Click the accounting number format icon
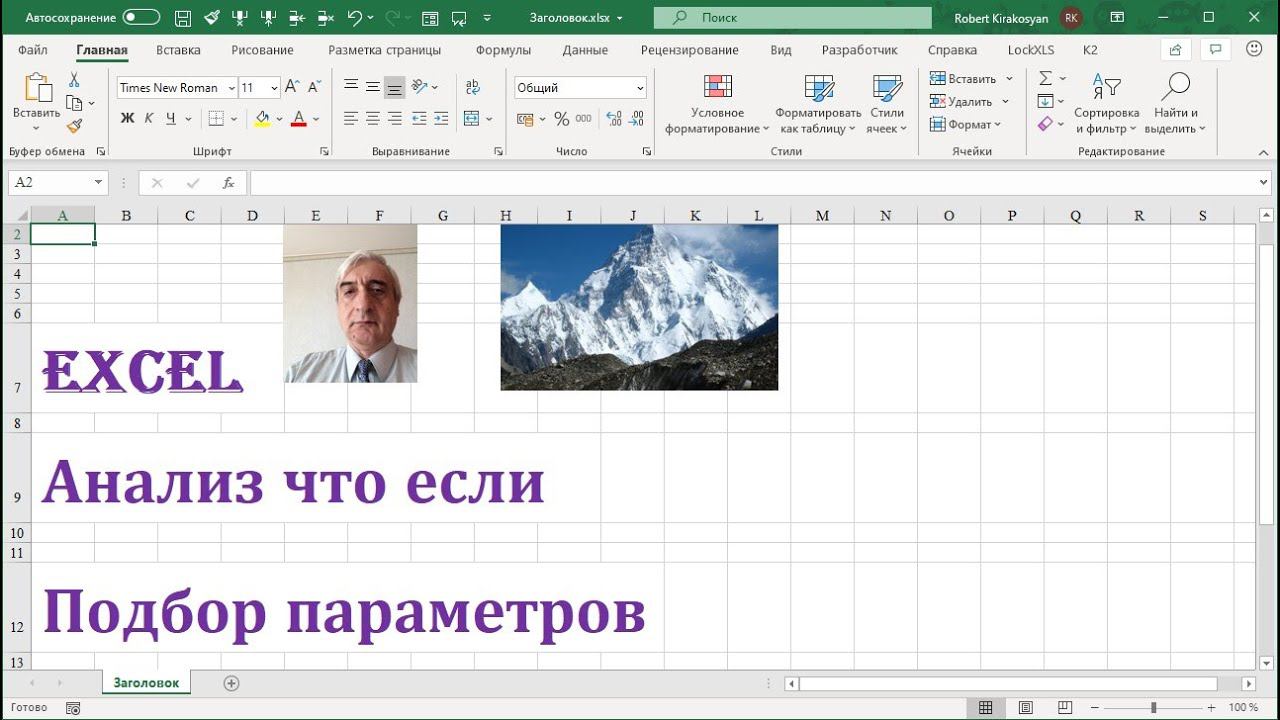This screenshot has height=720, width=1280. (525, 119)
